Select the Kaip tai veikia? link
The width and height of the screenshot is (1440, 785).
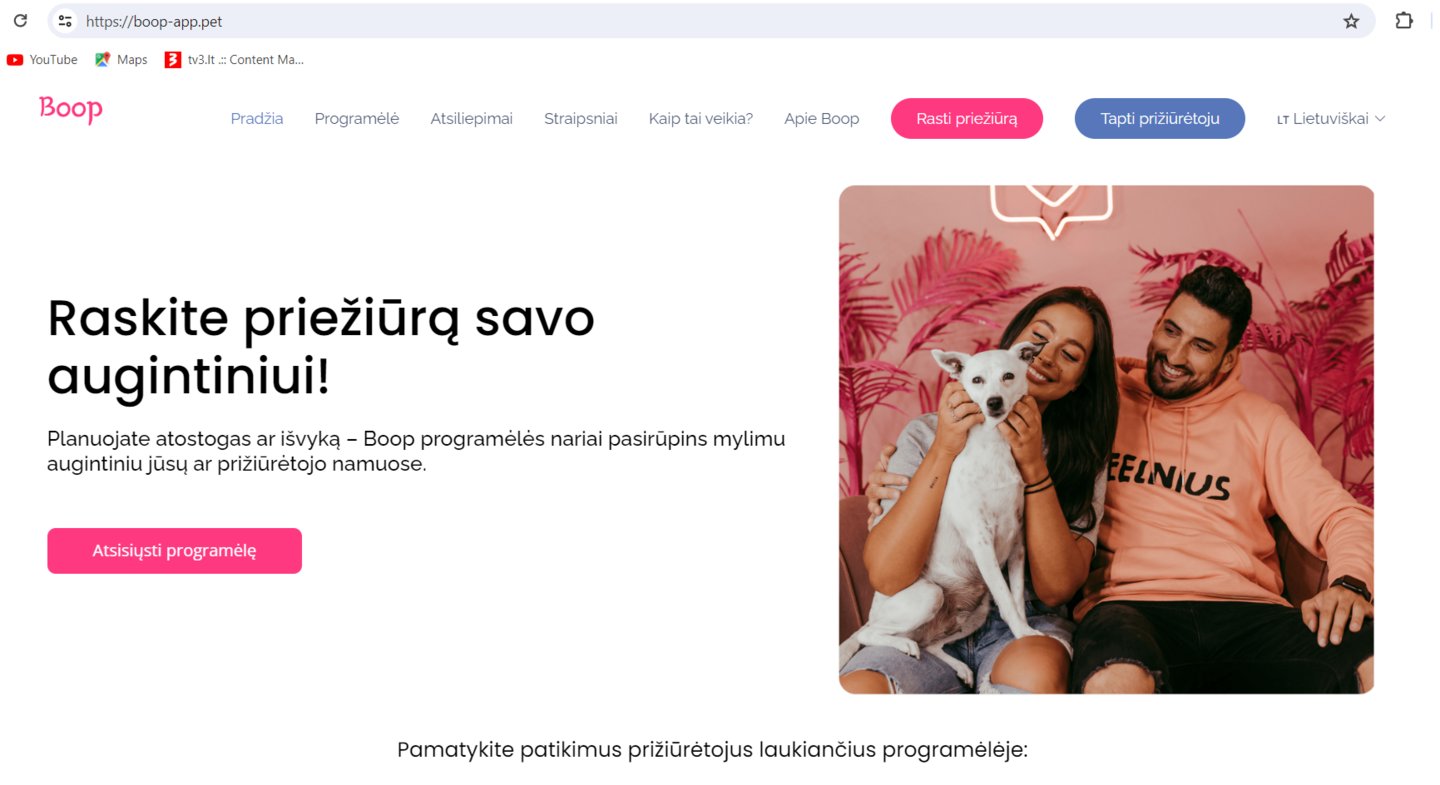[x=701, y=119]
